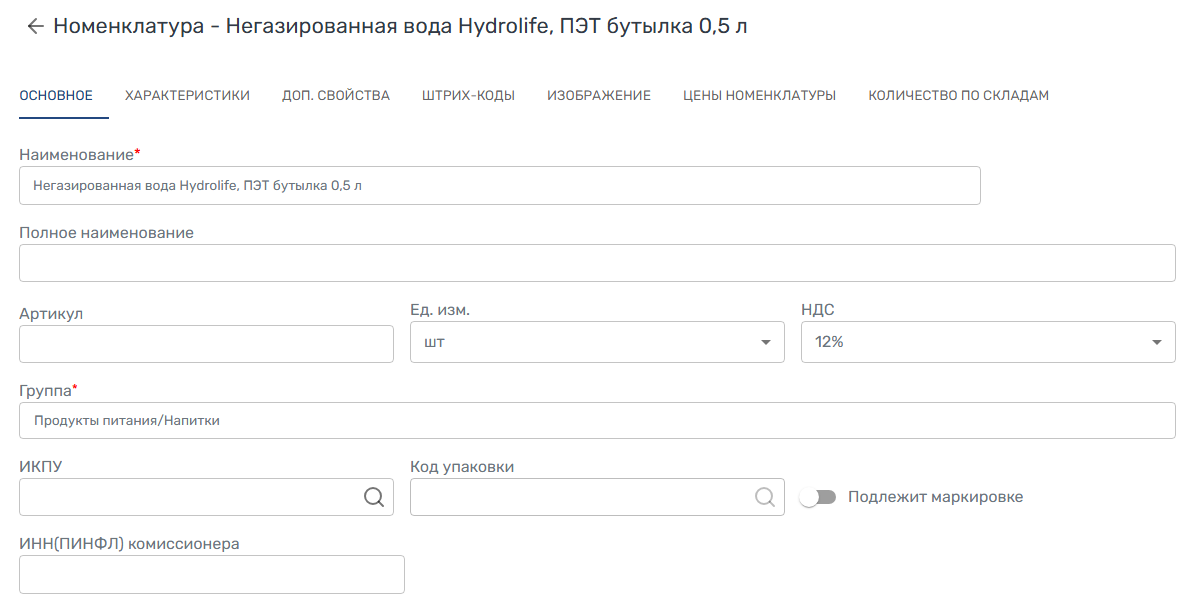
Task: Expand the Ед. изм. dropdown arrow
Action: click(766, 342)
